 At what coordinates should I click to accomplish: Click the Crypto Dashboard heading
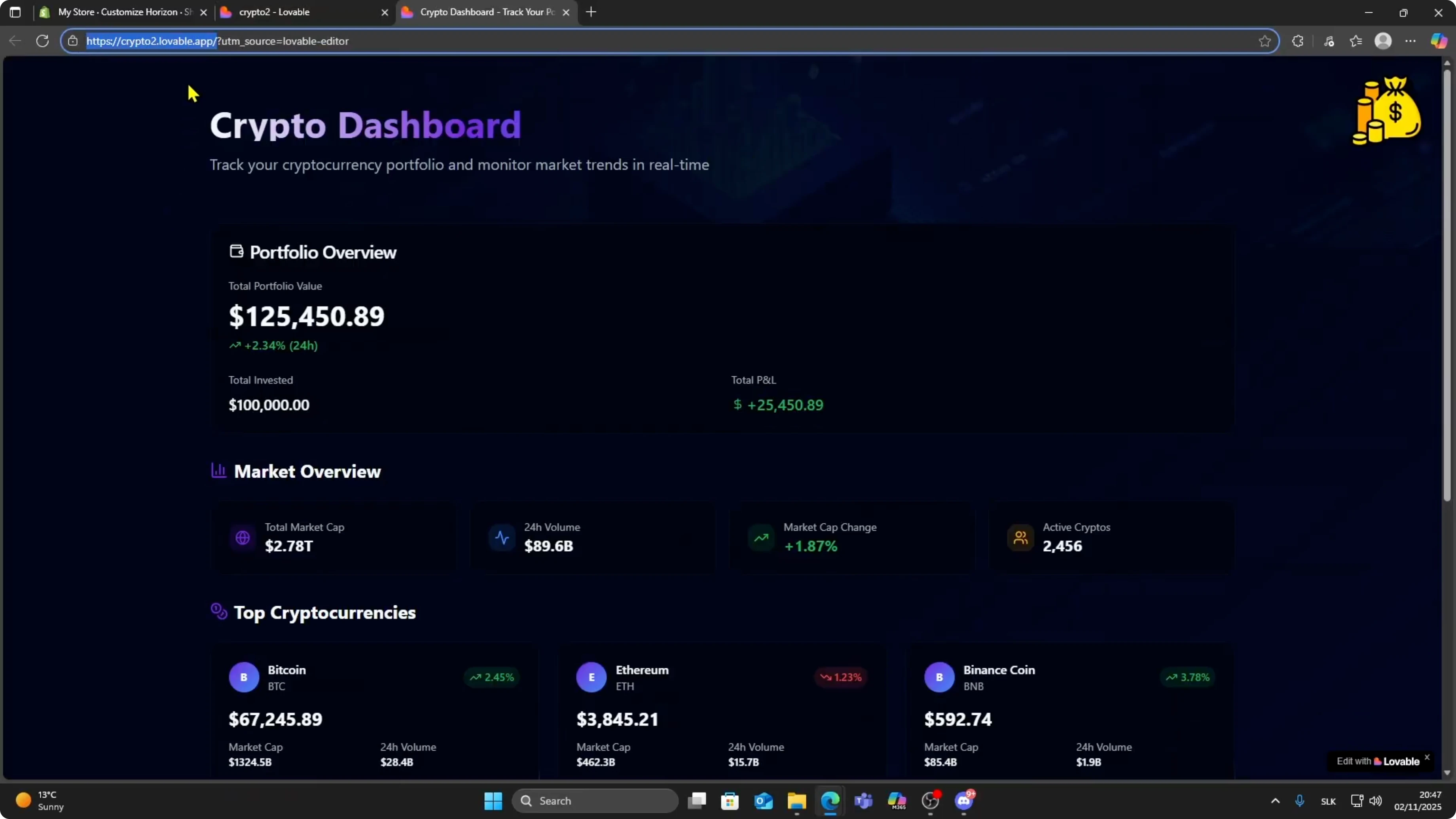pyautogui.click(x=365, y=125)
